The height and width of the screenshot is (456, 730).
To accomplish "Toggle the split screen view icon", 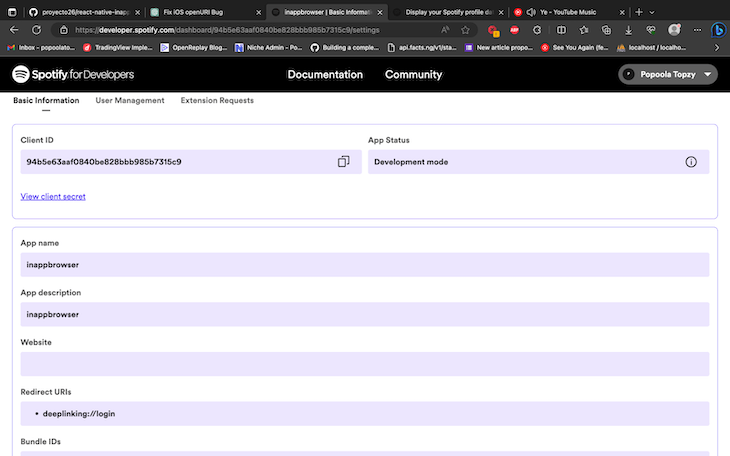I will [x=561, y=30].
